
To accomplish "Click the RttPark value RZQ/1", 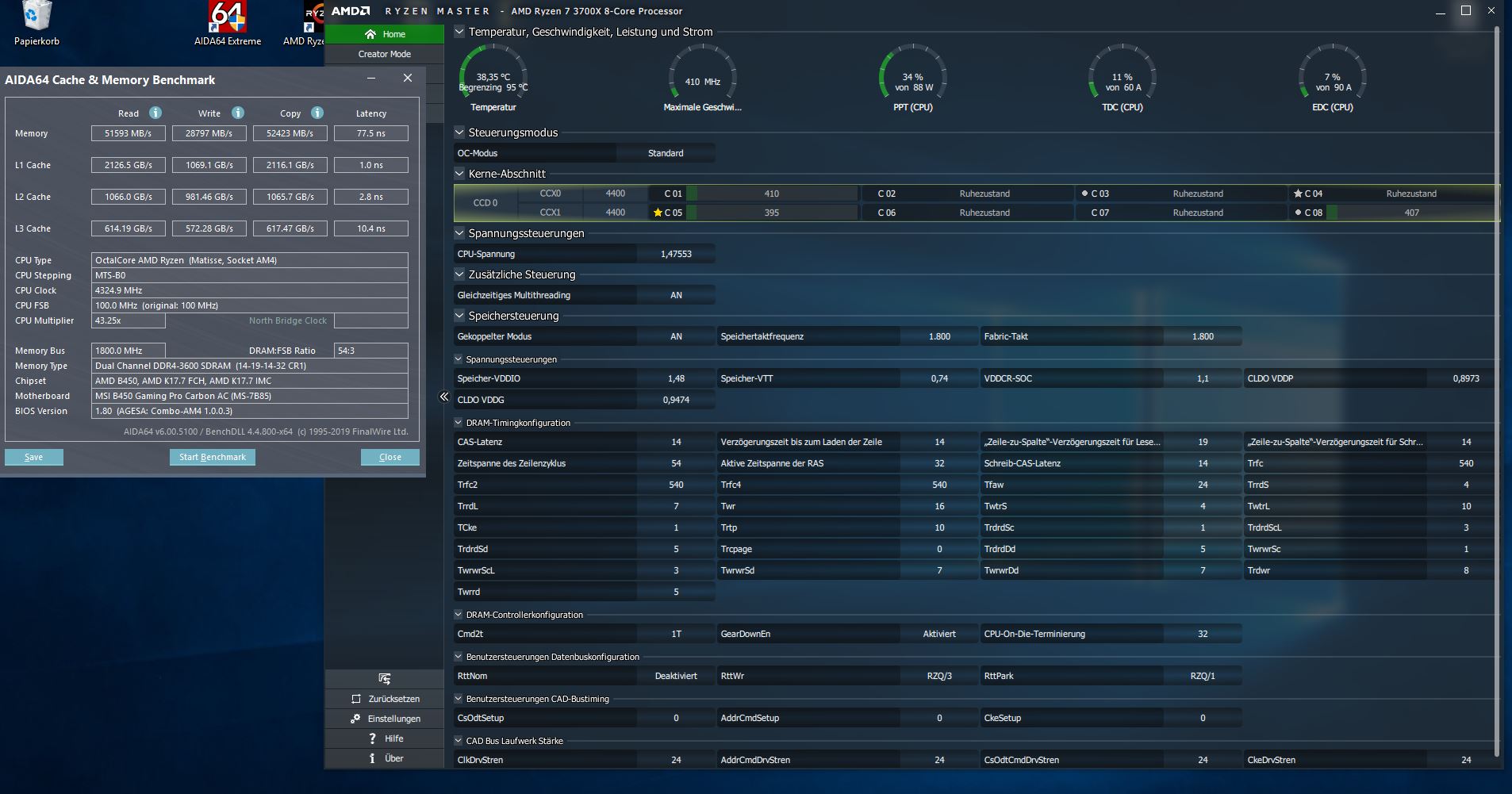I will click(1203, 676).
